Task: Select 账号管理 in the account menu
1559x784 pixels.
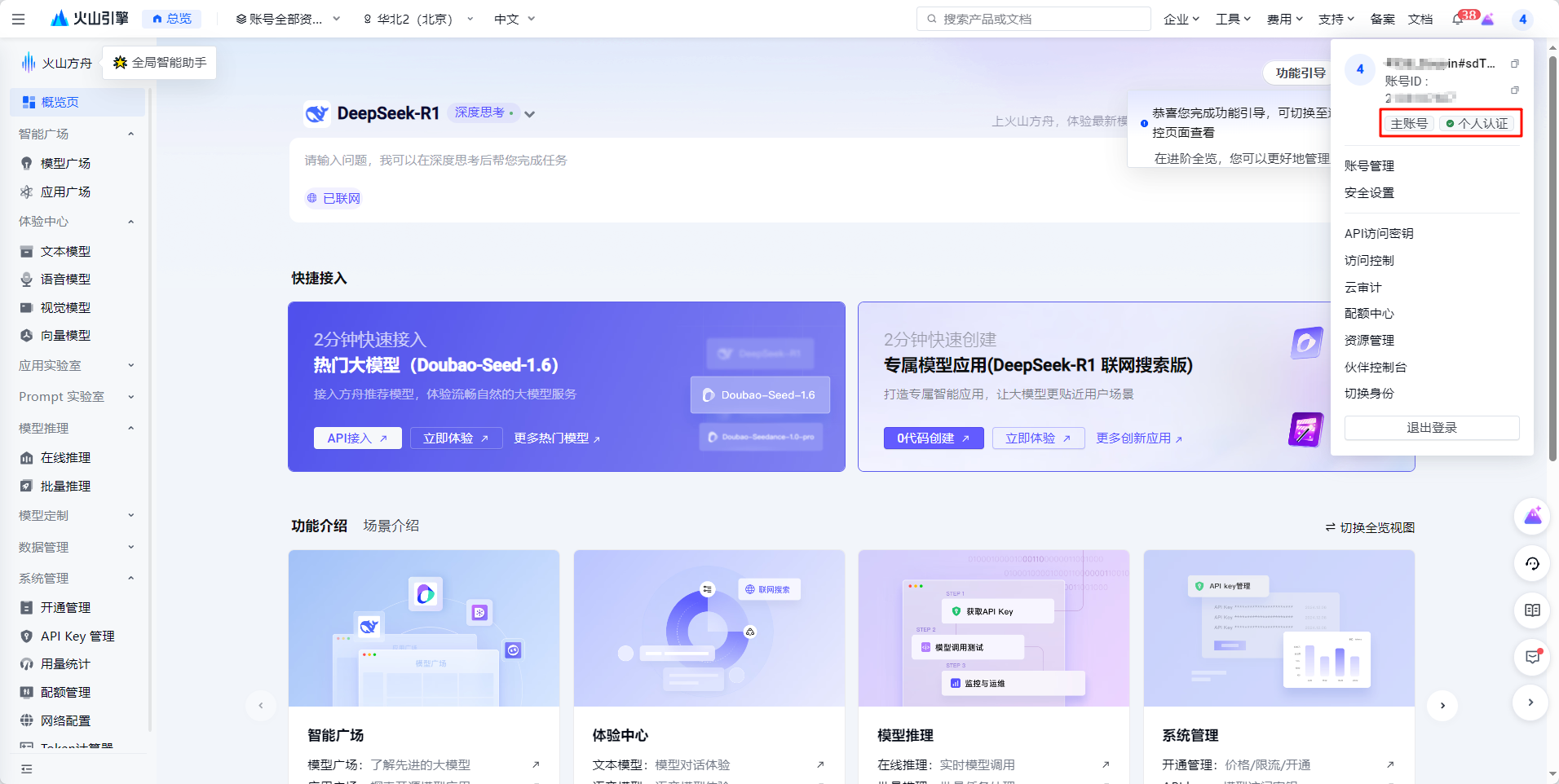Action: point(1369,166)
